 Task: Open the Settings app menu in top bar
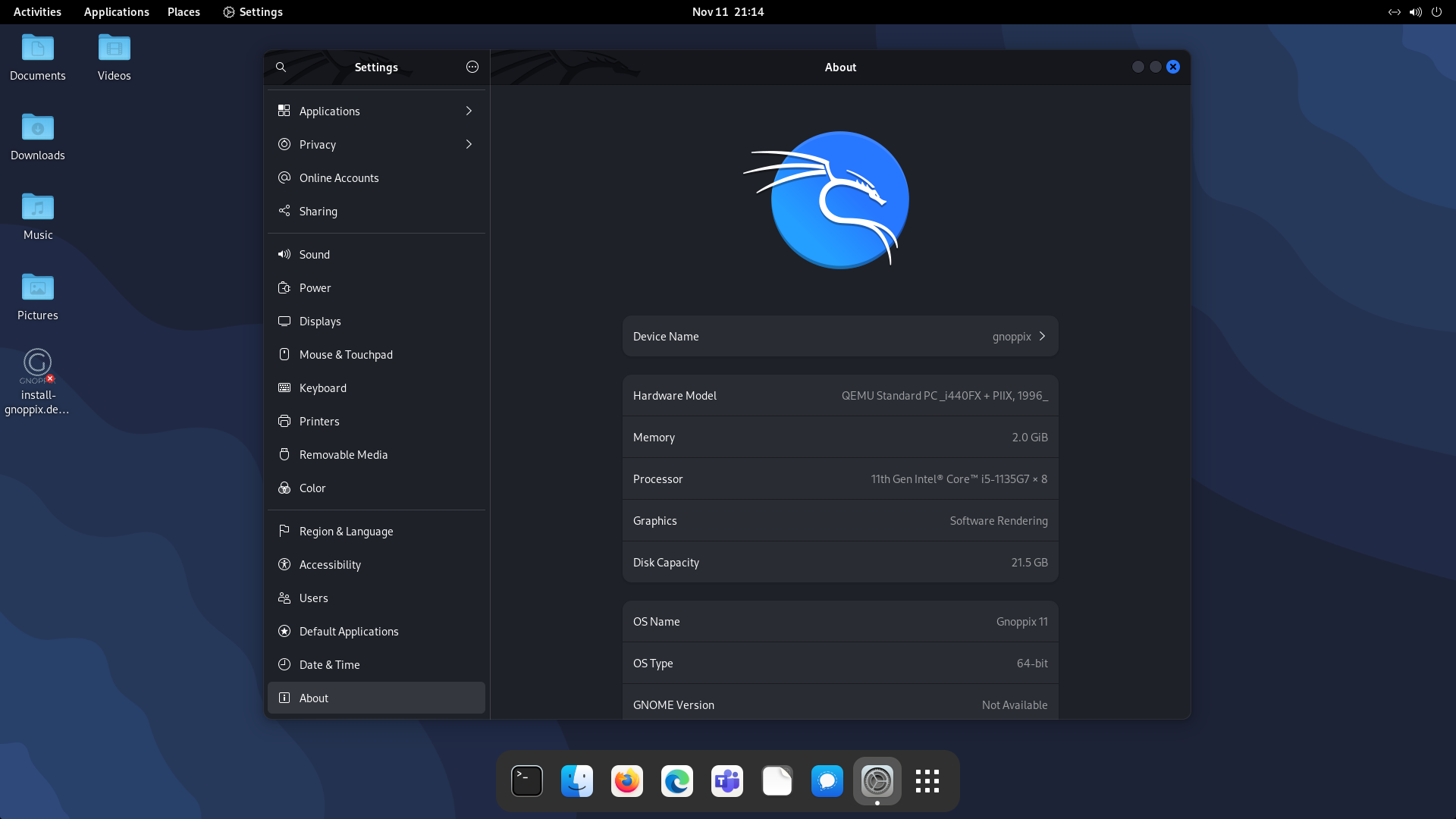(x=253, y=12)
